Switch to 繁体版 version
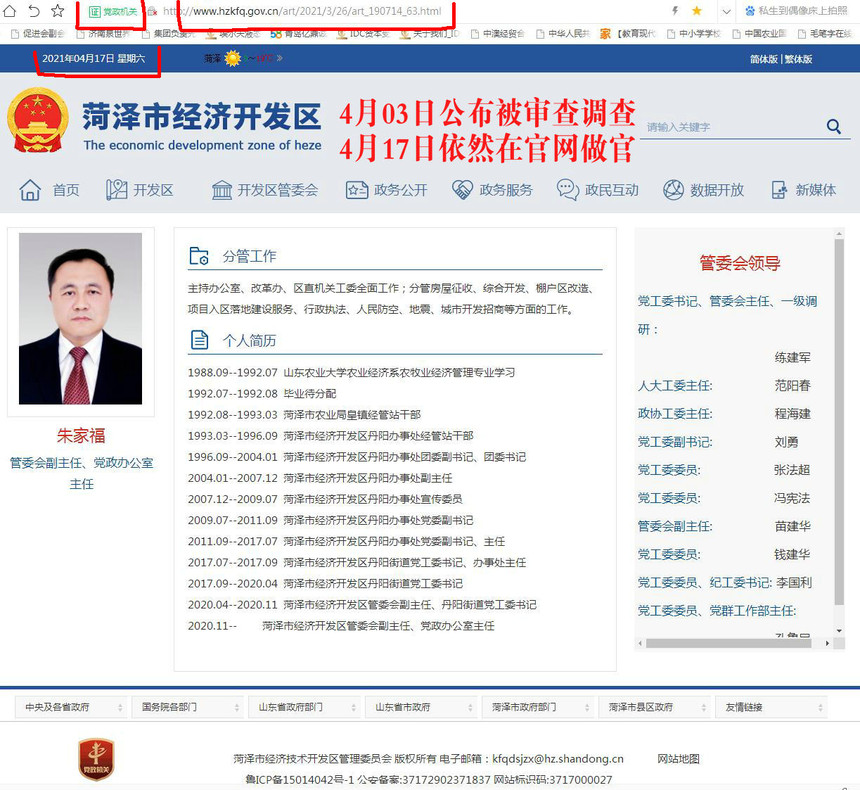 pyautogui.click(x=799, y=59)
